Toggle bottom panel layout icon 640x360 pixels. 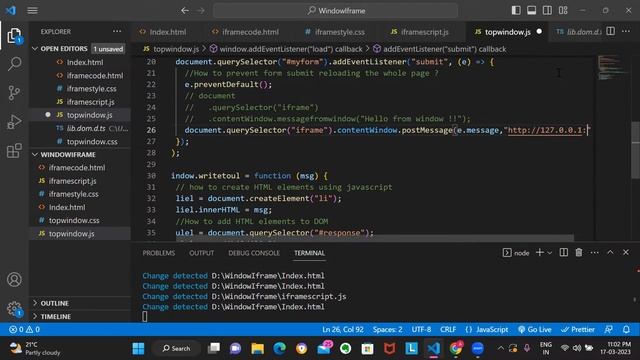click(x=531, y=10)
